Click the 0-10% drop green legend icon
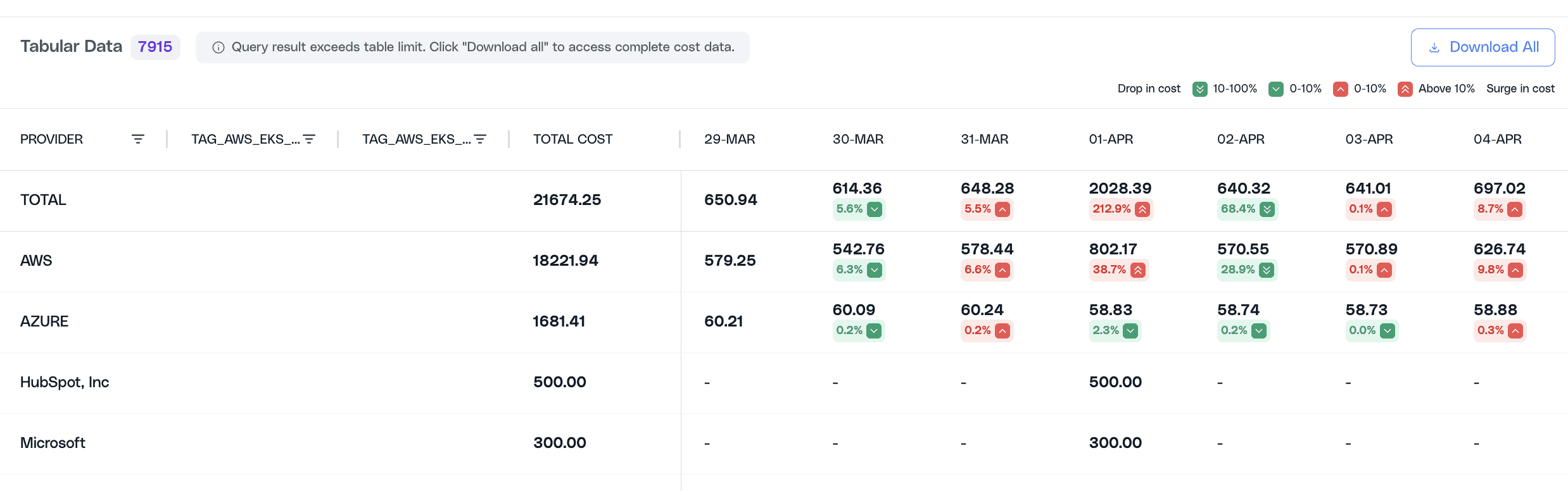This screenshot has width=1568, height=491. click(x=1276, y=89)
